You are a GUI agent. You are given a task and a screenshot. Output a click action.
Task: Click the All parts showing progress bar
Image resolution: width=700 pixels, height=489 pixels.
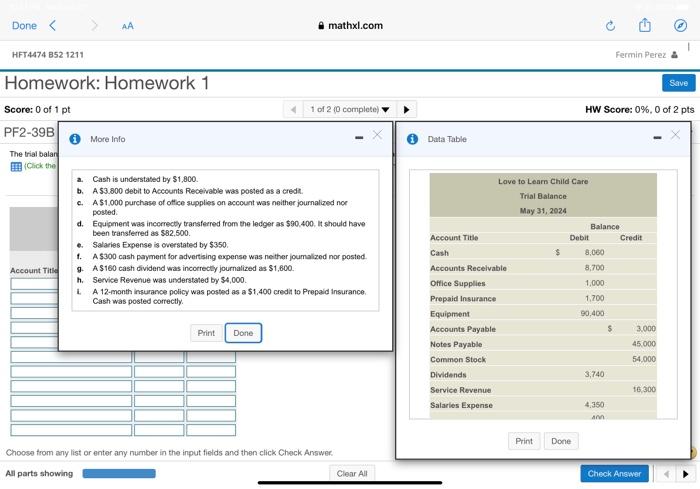click(x=119, y=473)
